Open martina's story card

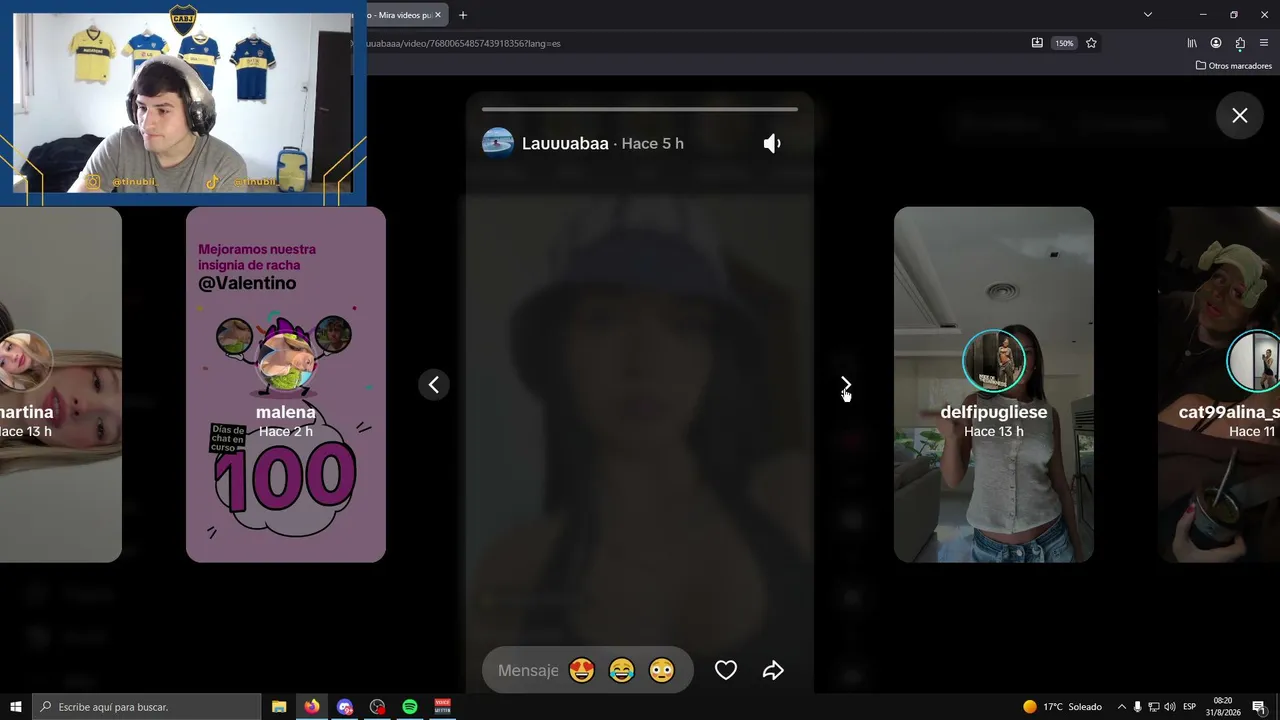(61, 384)
